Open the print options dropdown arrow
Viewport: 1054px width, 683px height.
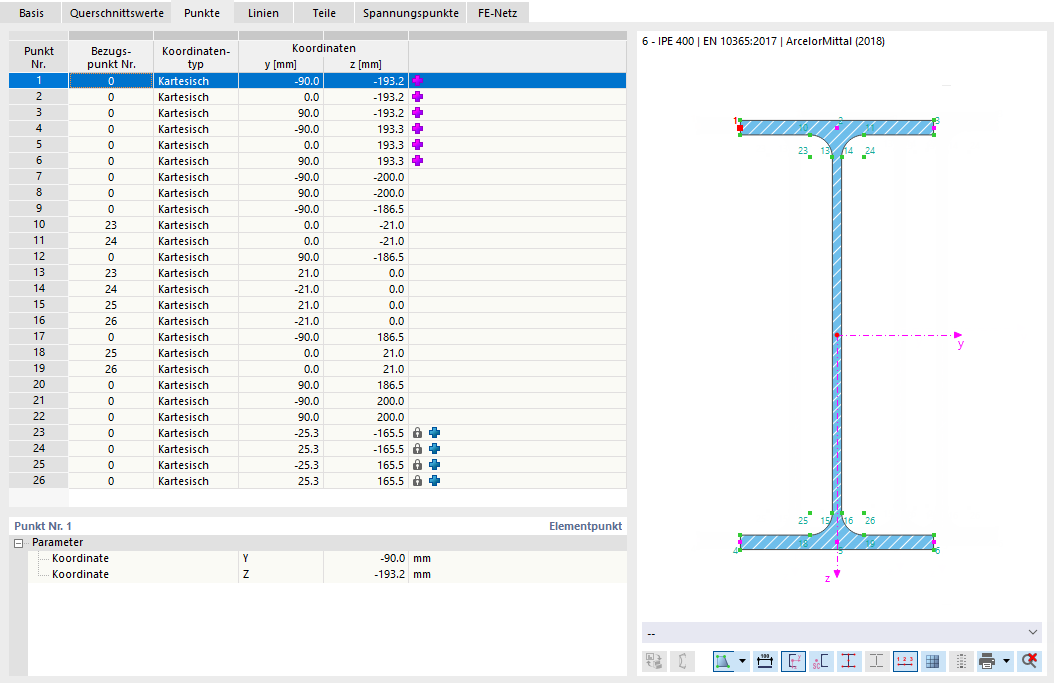[x=1006, y=661]
